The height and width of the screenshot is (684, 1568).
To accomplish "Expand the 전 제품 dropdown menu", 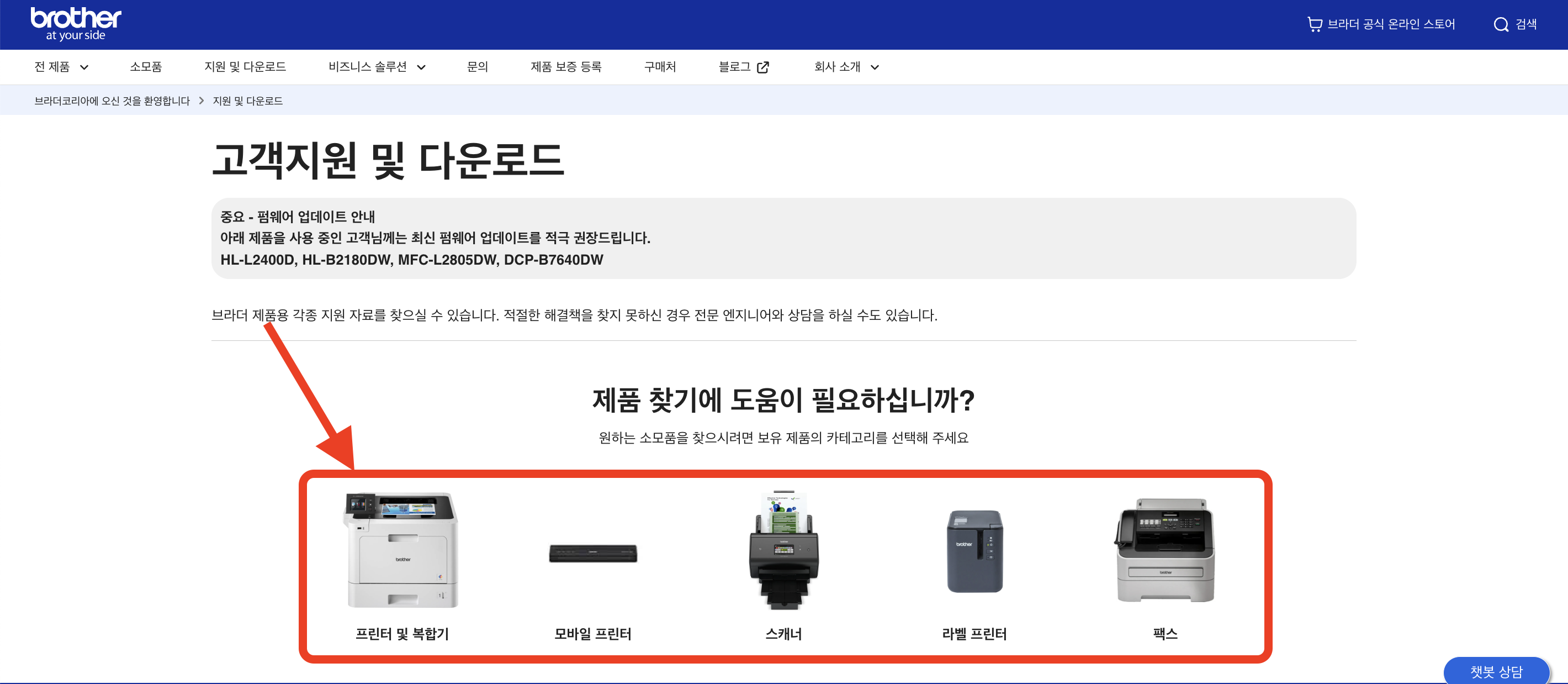I will coord(61,67).
